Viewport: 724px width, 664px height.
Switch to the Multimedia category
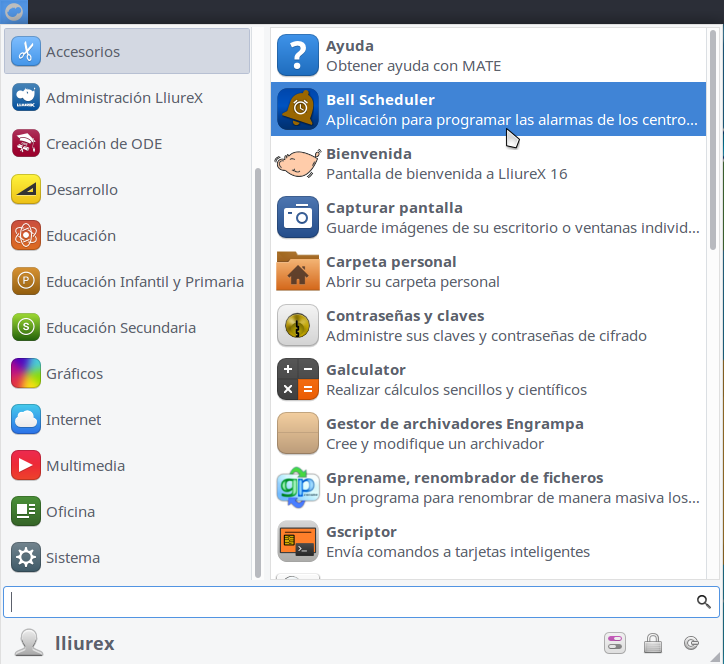click(127, 466)
